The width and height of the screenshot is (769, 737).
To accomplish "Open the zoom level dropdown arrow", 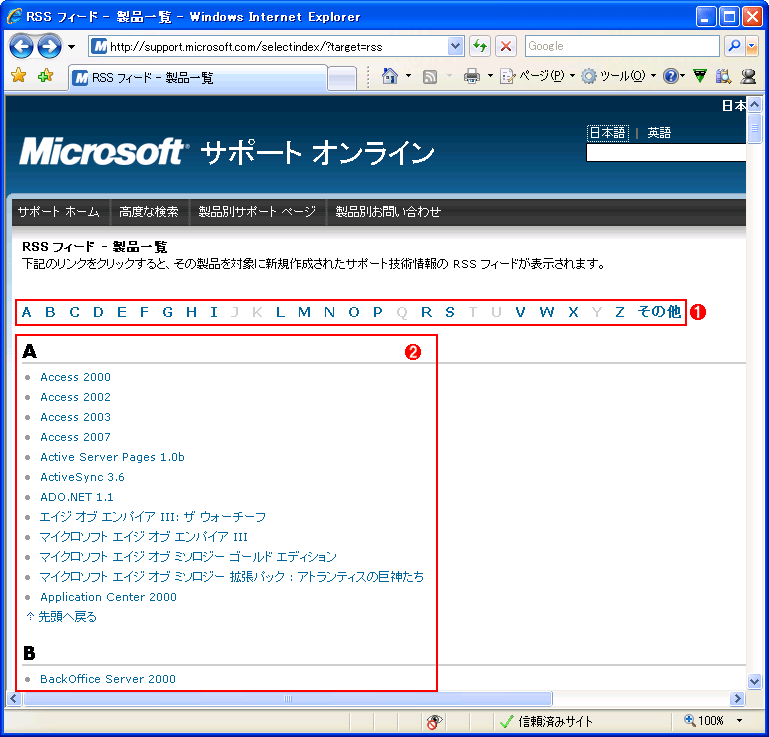I will click(x=739, y=720).
